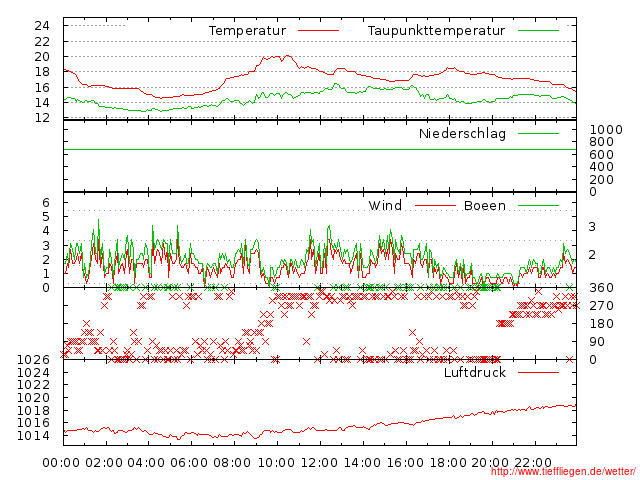
Task: Click the 360 wind direction axis value
Action: 601,288
